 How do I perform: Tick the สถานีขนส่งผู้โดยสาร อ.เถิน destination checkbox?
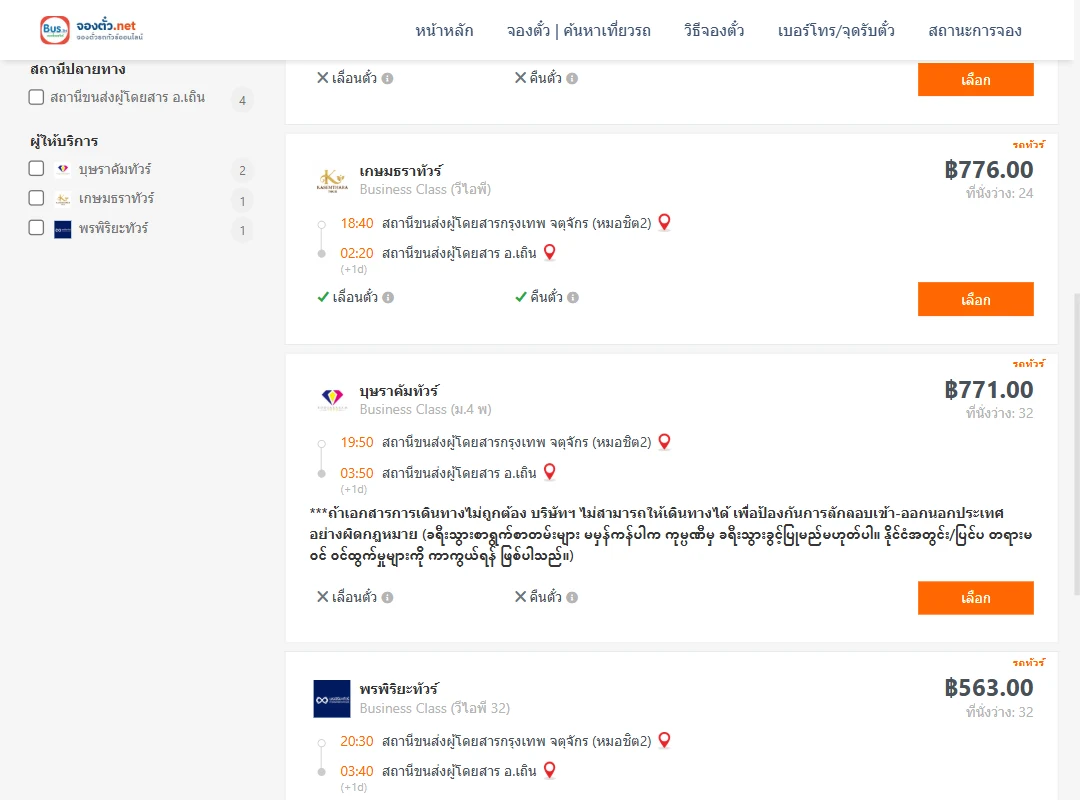(37, 97)
